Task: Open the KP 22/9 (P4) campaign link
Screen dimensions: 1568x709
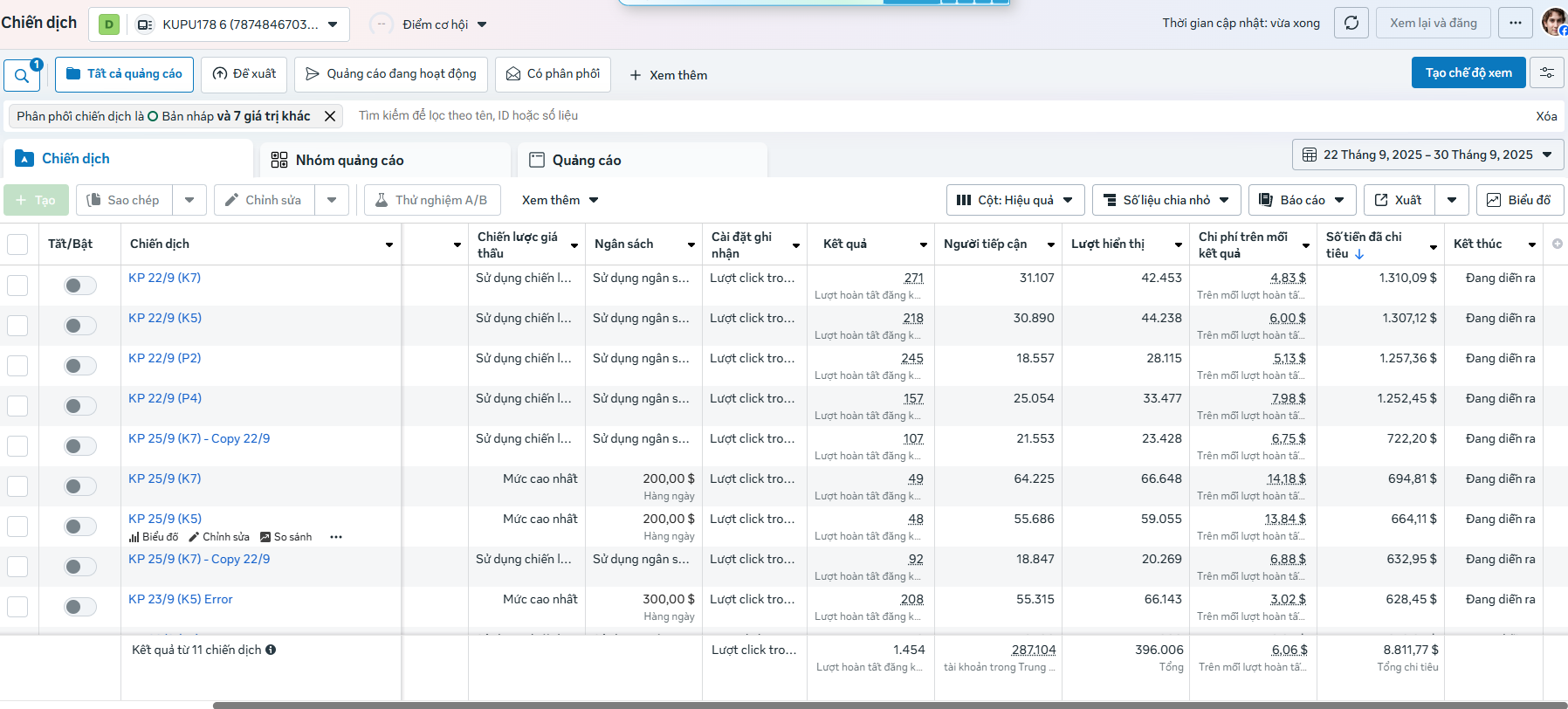Action: pos(165,398)
